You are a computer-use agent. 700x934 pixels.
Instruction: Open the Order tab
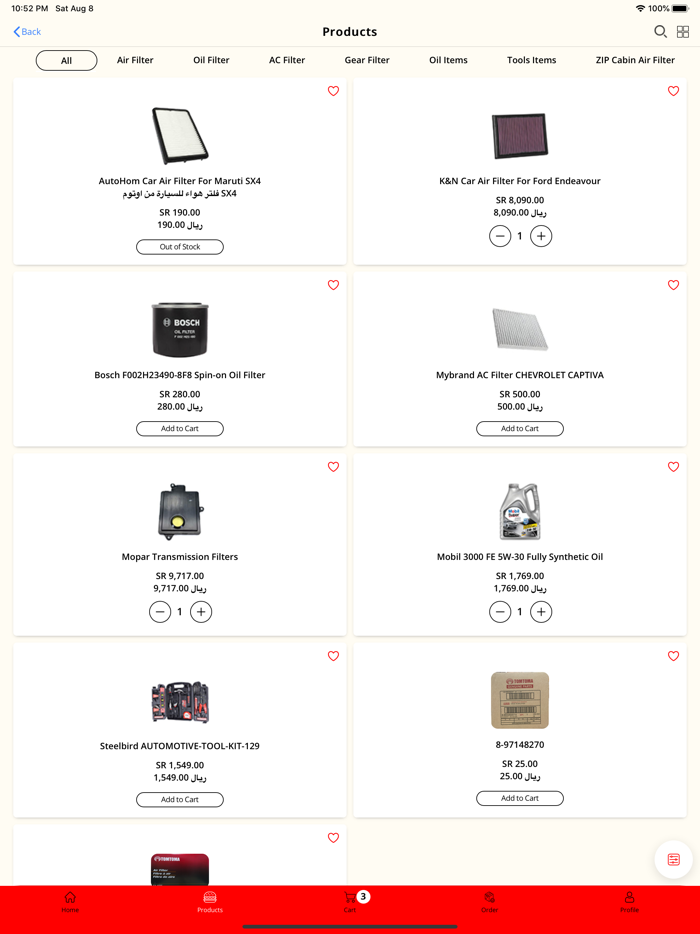[x=490, y=901]
